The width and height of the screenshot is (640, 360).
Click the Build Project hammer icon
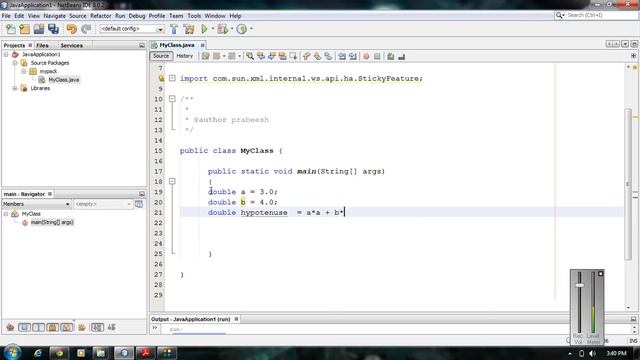point(174,29)
